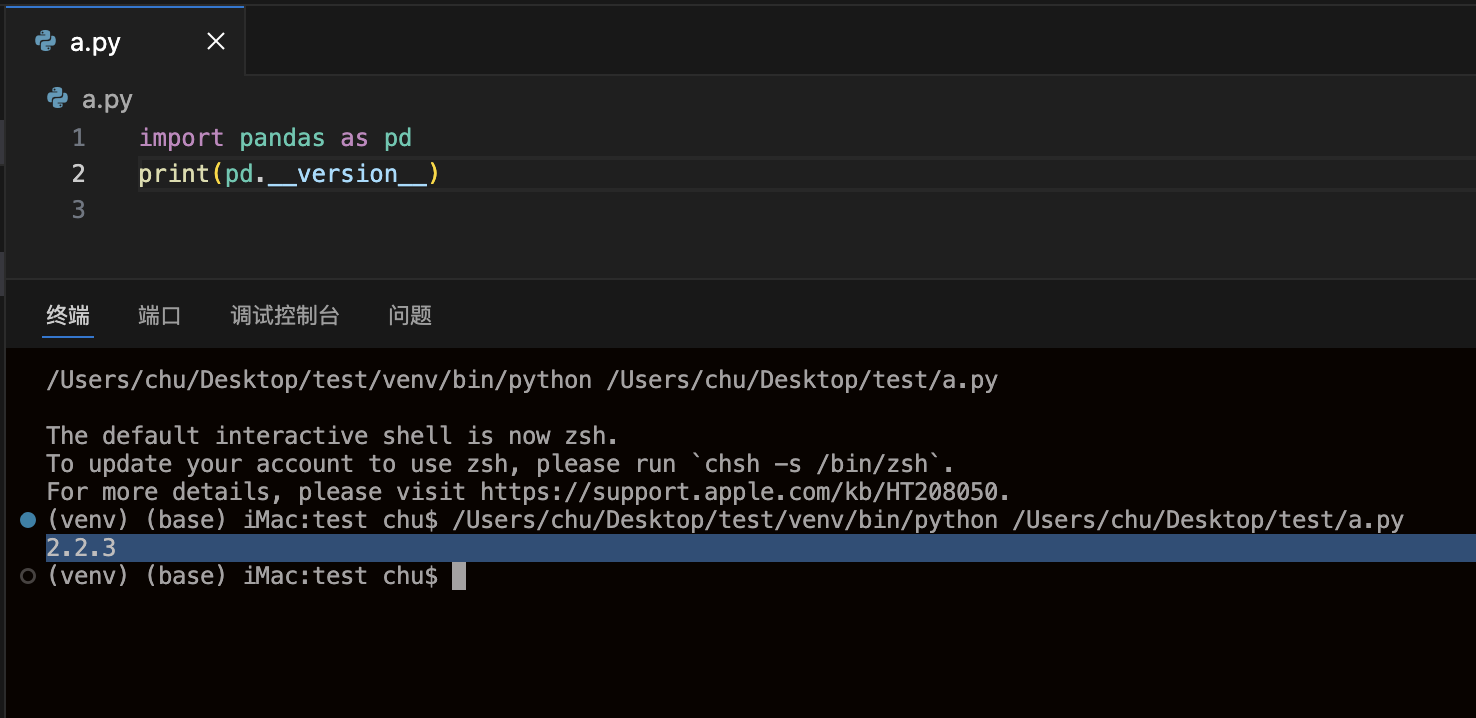Screen dimensions: 1476x718
Task: Open the 端口 panel tab
Action: [x=159, y=316]
